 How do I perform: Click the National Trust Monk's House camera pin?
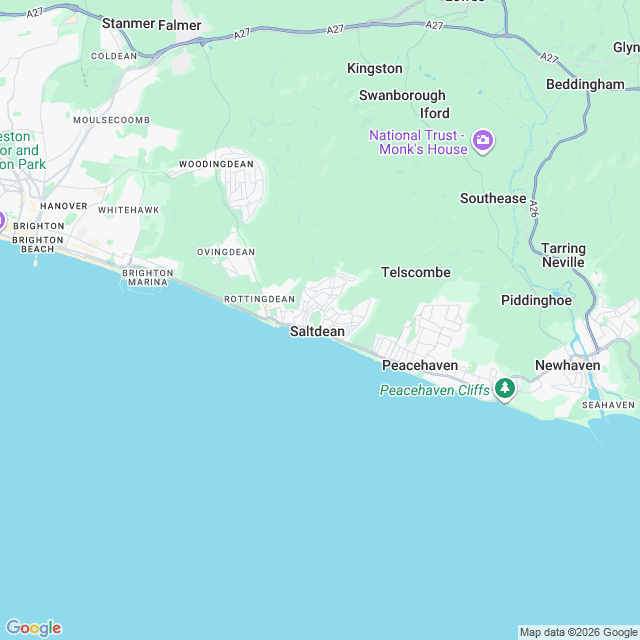coord(483,141)
